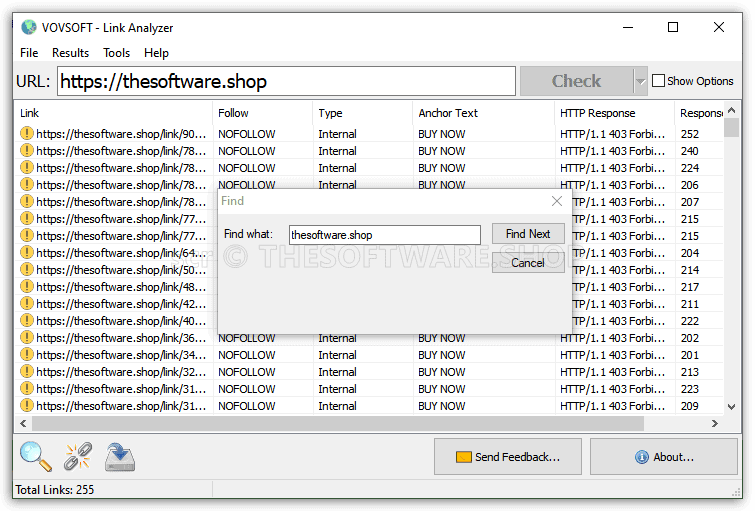
Task: Select link row ending in link/64…
Action: tap(121, 253)
